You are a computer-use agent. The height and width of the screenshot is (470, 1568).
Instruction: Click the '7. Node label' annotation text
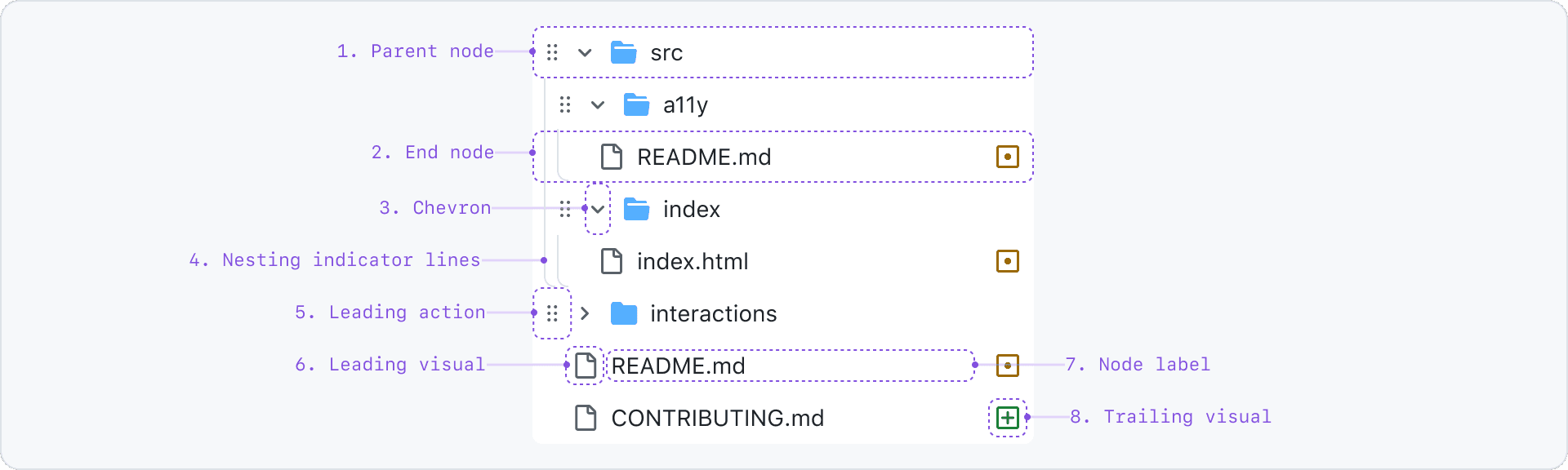(1138, 365)
